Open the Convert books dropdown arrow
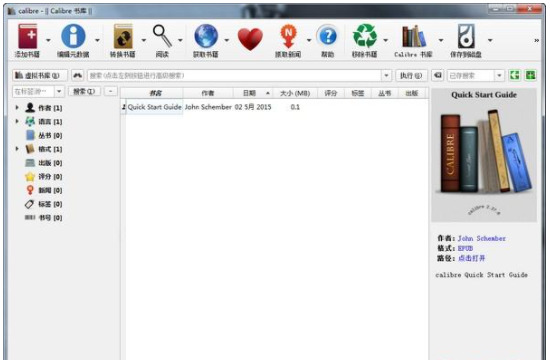This screenshot has width=550, height=360. 143,40
